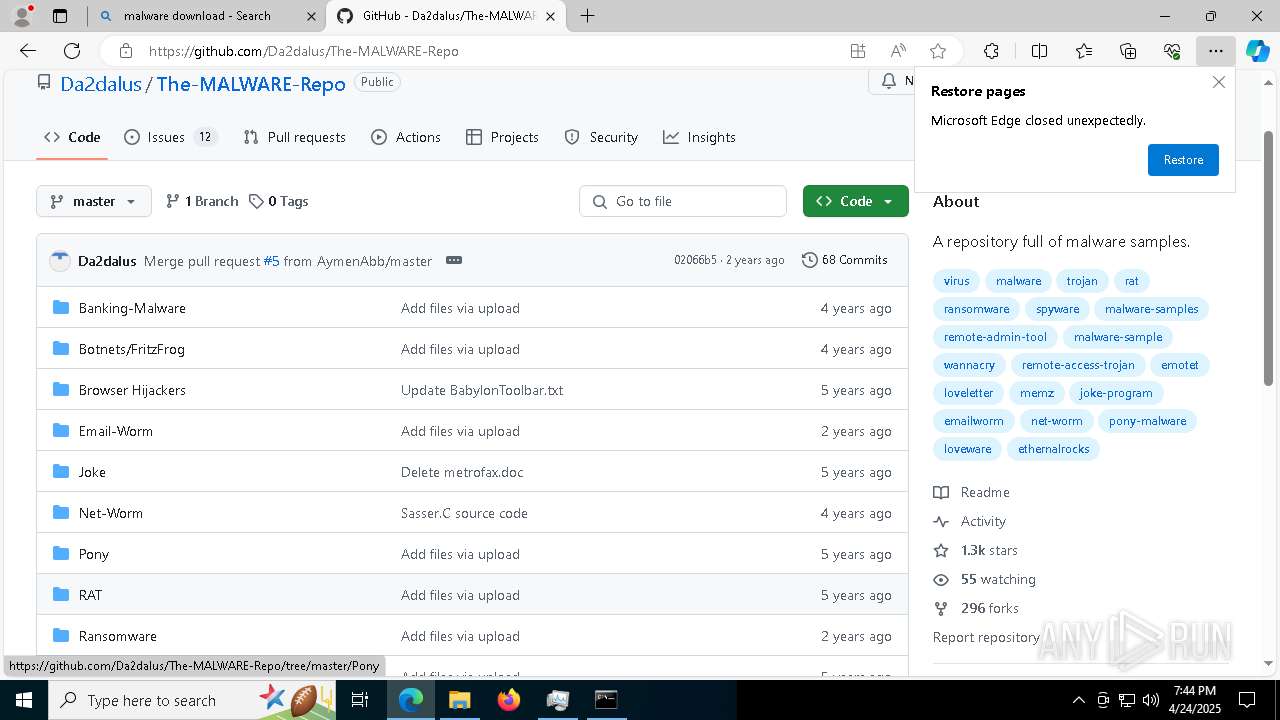The height and width of the screenshot is (720, 1280).
Task: Click the Restore button
Action: tap(1183, 160)
